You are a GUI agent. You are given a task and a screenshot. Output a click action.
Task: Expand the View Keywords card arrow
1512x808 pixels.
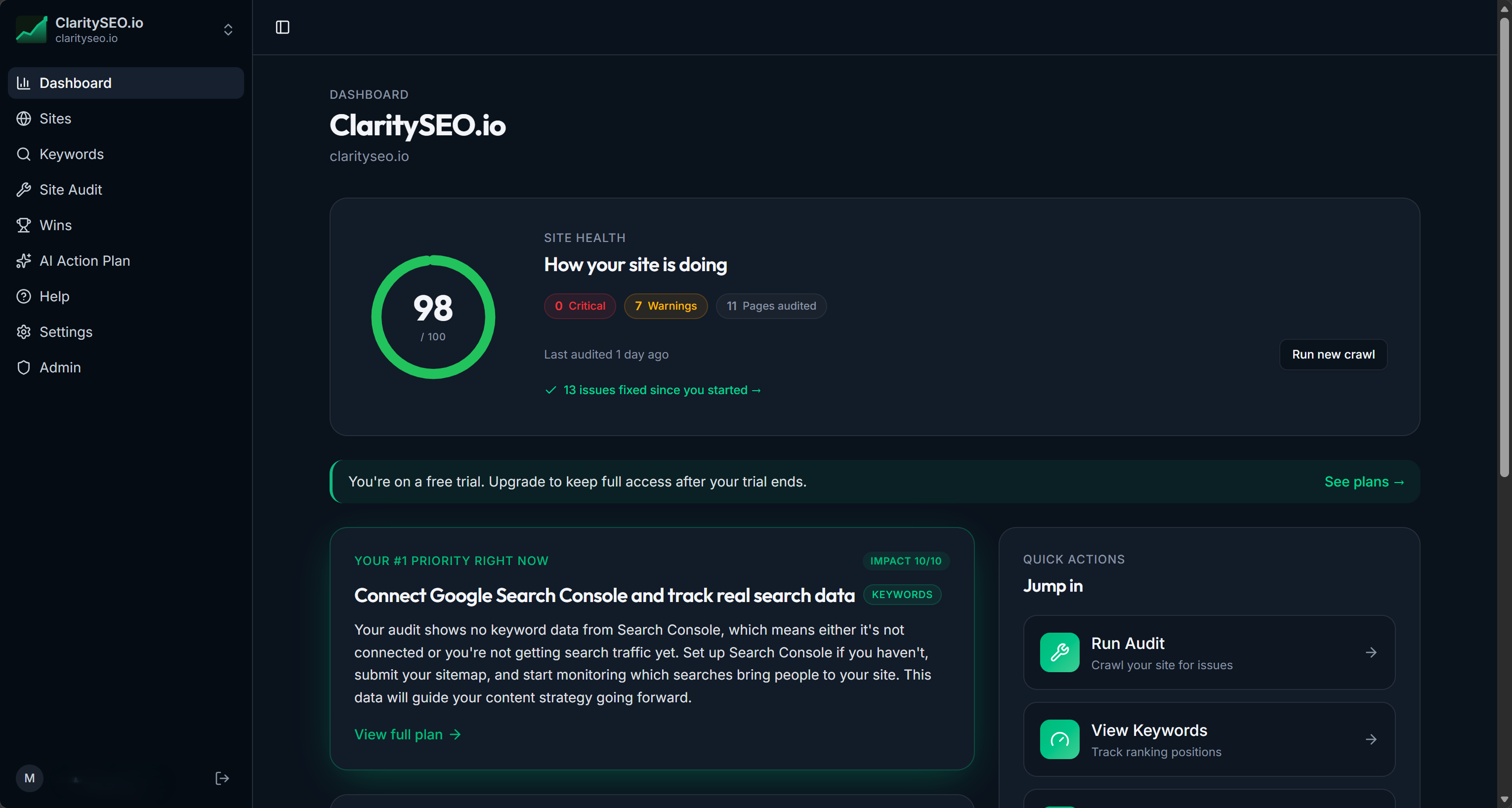1371,739
